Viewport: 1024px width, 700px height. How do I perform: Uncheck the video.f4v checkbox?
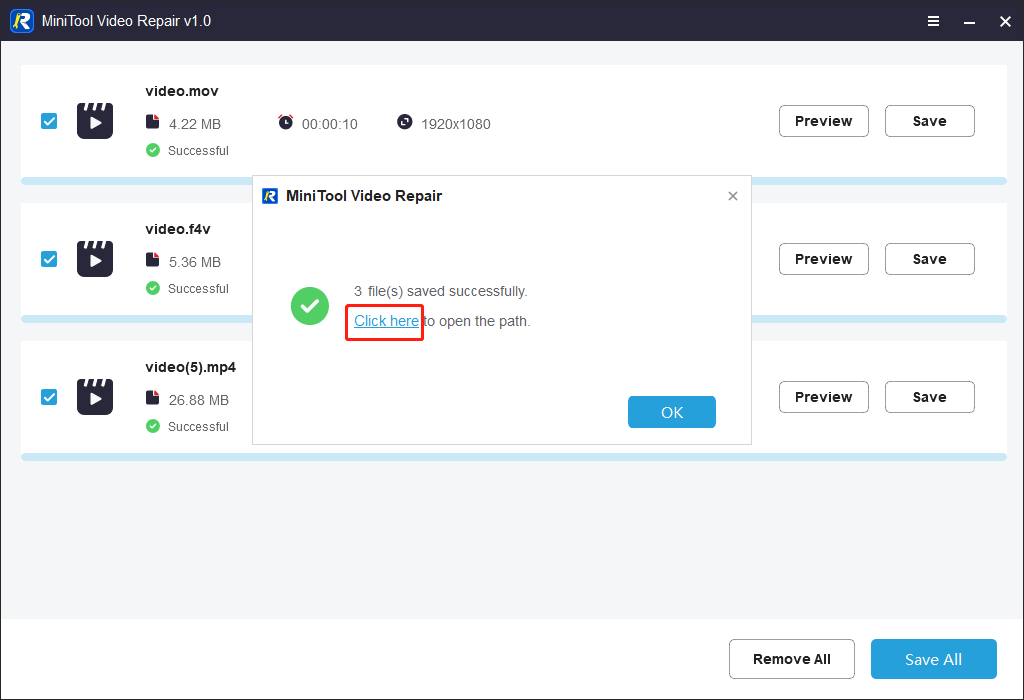coord(49,259)
